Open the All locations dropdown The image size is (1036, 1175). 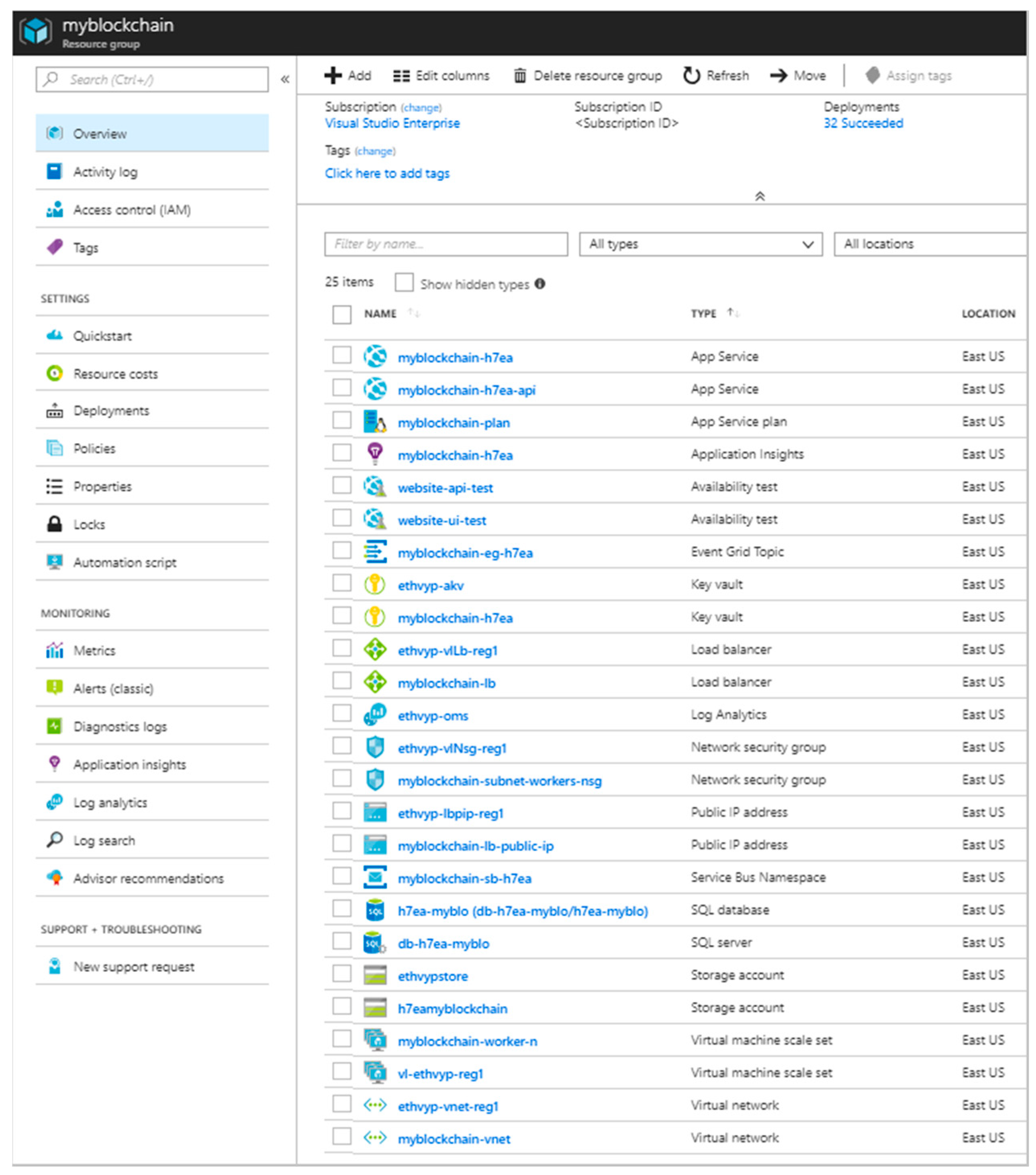(x=929, y=244)
